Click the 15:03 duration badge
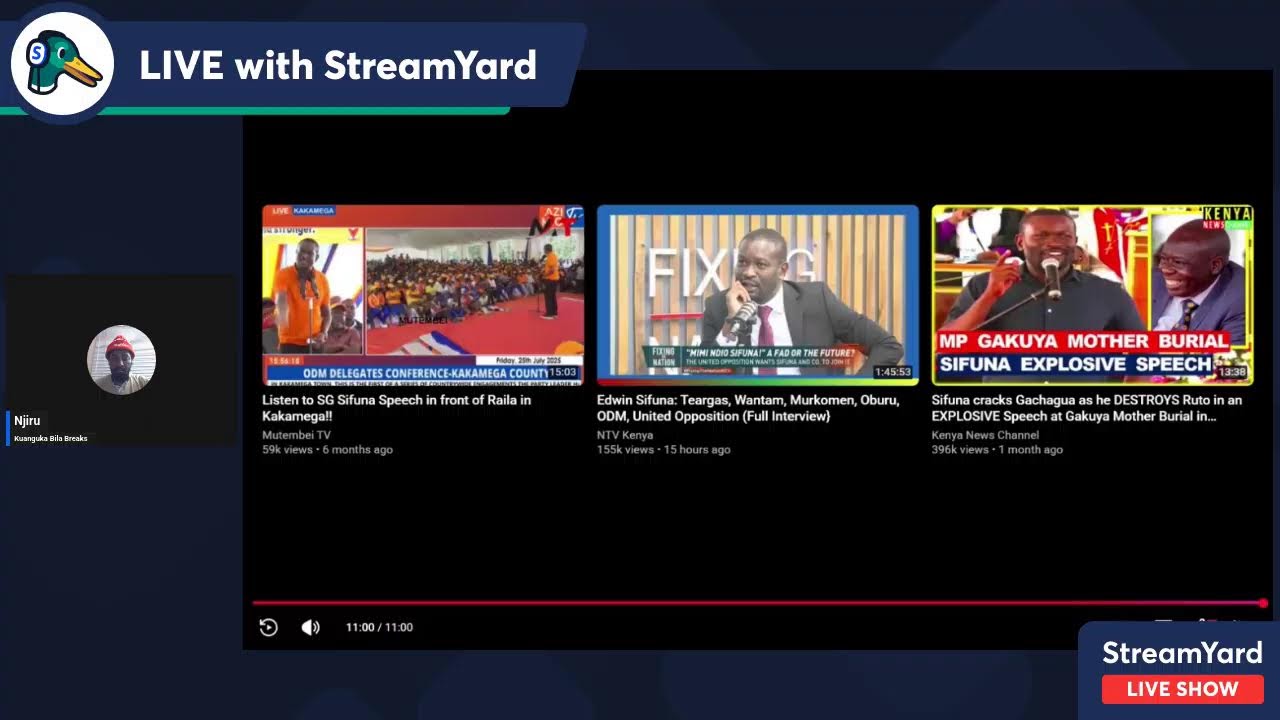 coord(563,372)
